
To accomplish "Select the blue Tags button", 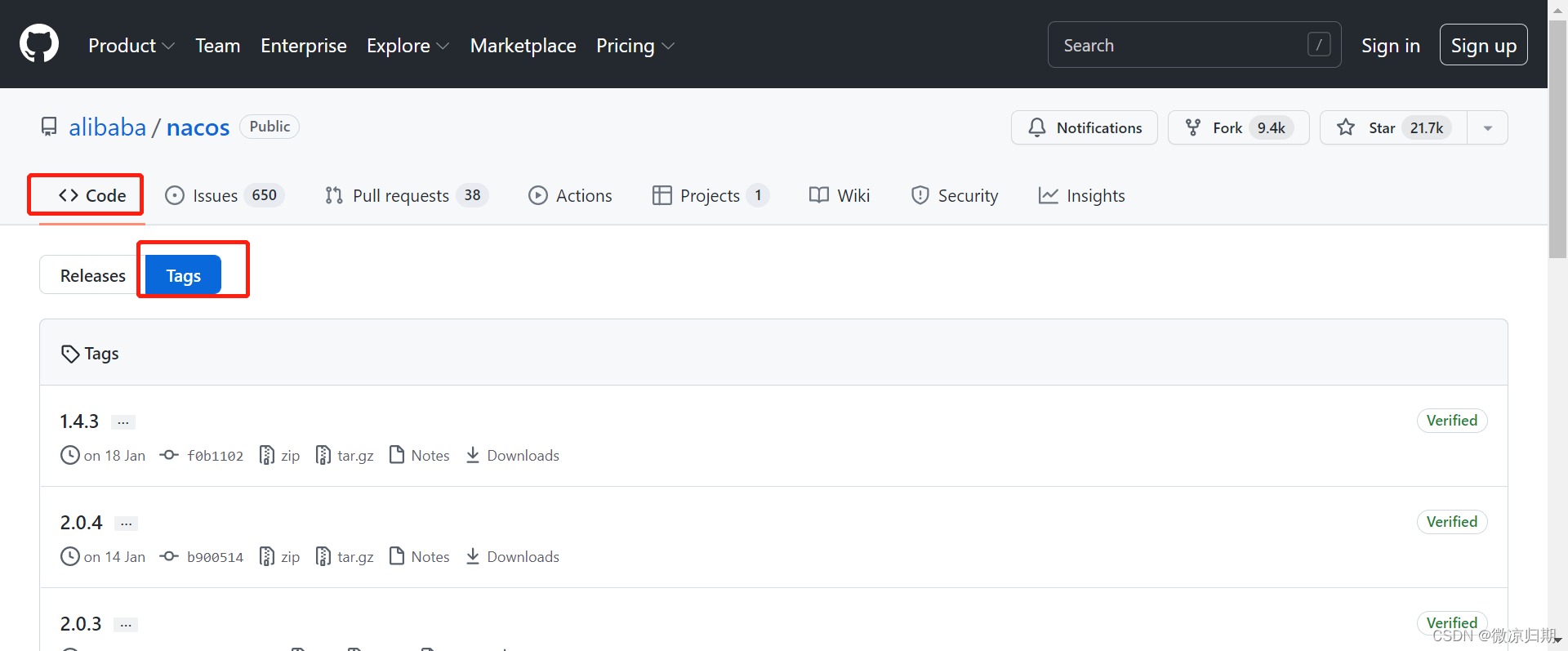I will 183,275.
